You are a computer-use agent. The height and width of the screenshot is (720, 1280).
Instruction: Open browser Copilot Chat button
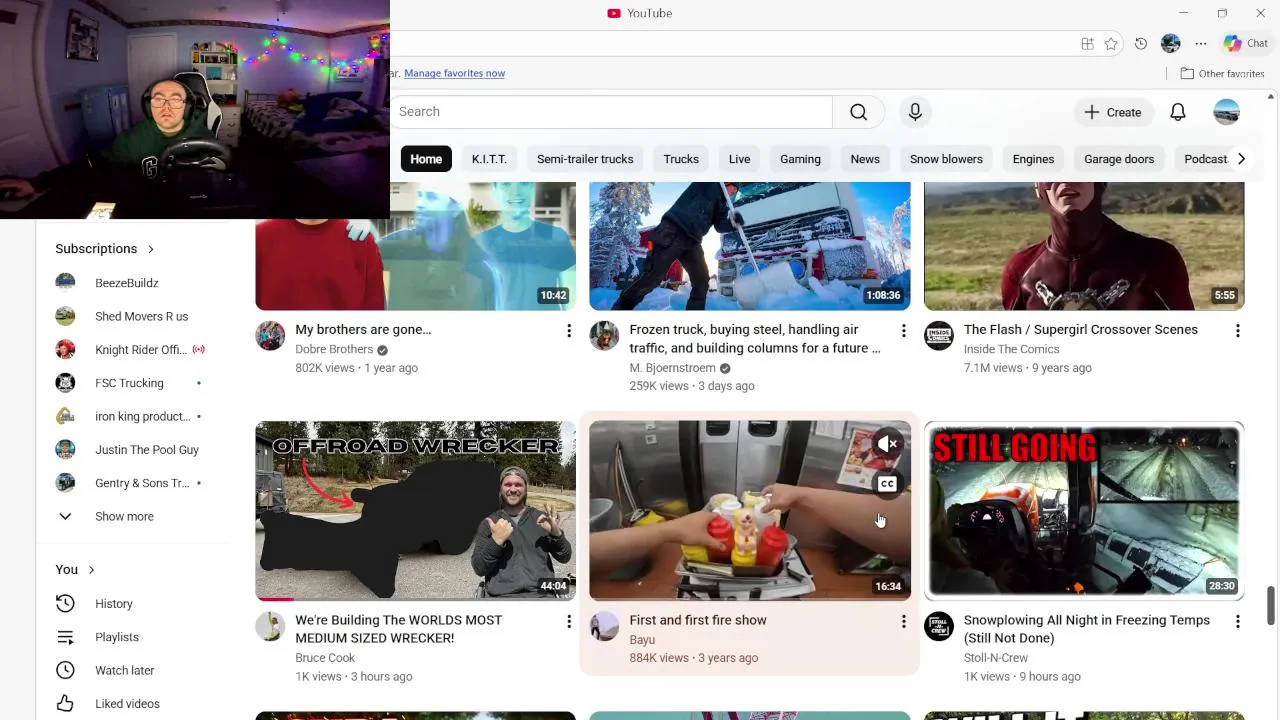pos(1246,43)
